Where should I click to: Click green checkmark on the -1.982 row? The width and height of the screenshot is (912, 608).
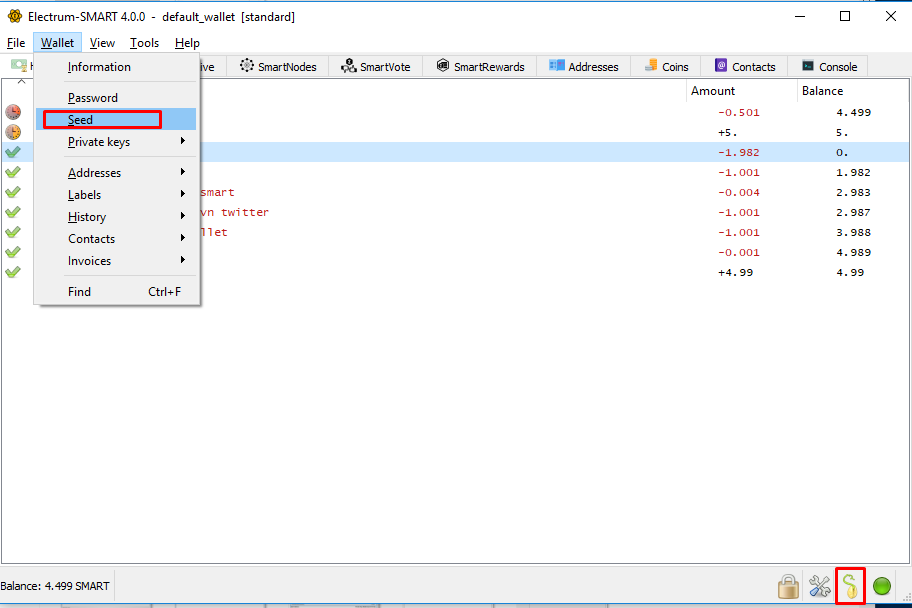[13, 152]
